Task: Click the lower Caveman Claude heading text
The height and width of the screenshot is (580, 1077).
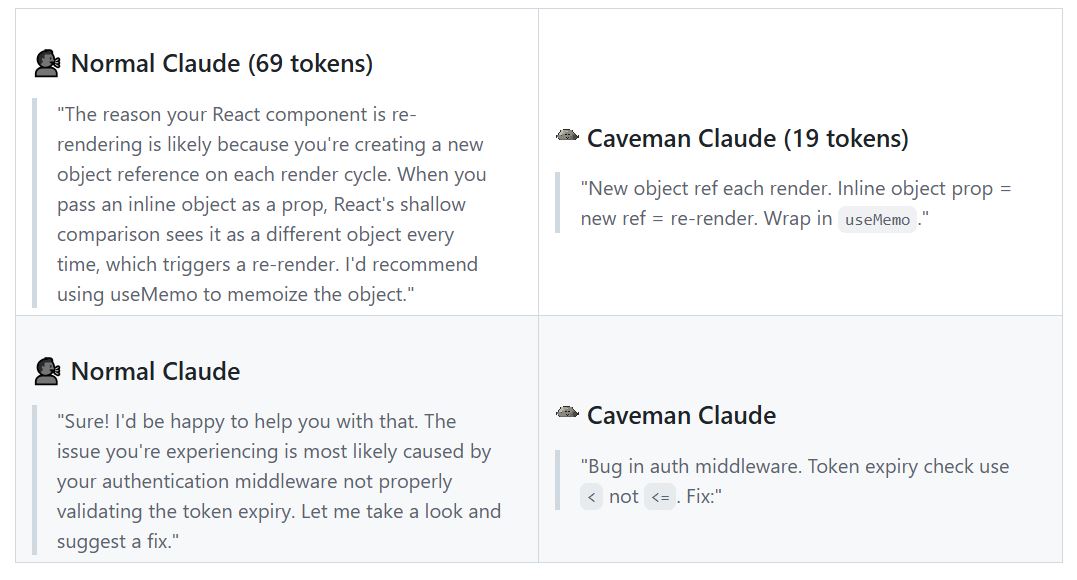Action: pos(681,415)
